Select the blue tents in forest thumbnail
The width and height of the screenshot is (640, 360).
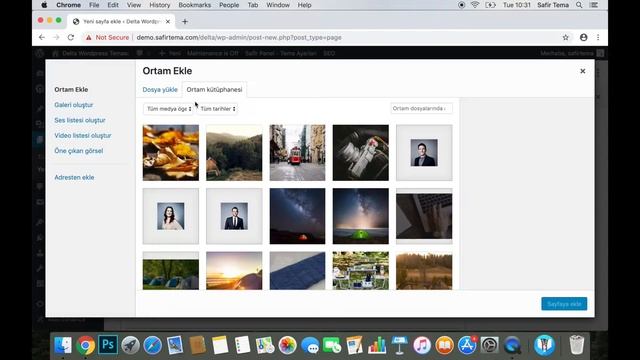(171, 271)
